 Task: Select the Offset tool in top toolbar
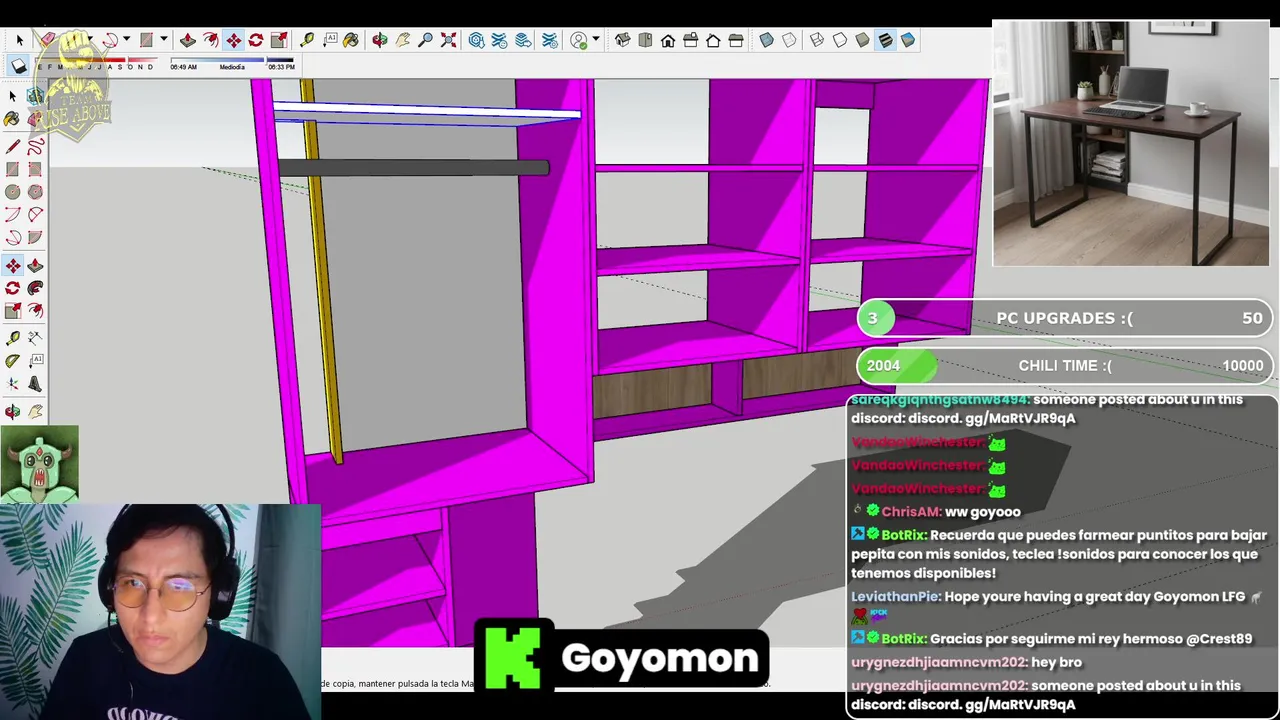[x=211, y=40]
